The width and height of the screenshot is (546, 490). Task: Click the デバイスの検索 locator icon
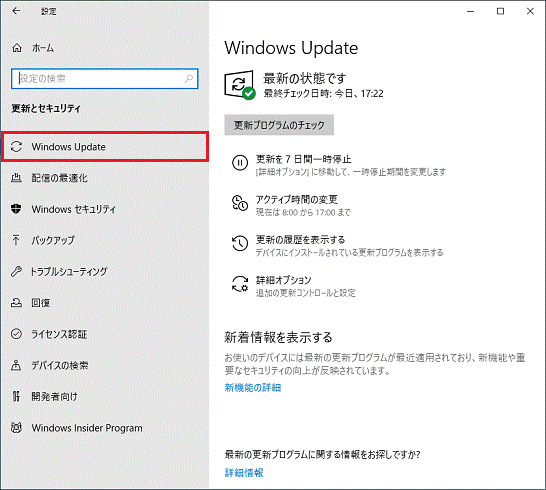(x=16, y=365)
